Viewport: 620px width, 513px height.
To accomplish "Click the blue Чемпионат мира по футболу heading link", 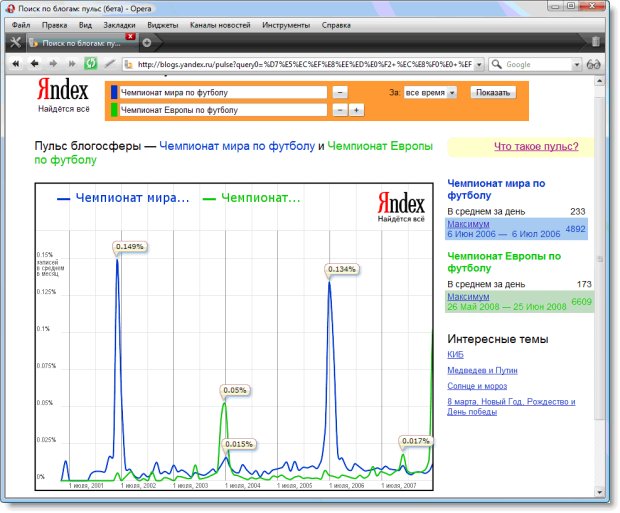I will point(496,189).
